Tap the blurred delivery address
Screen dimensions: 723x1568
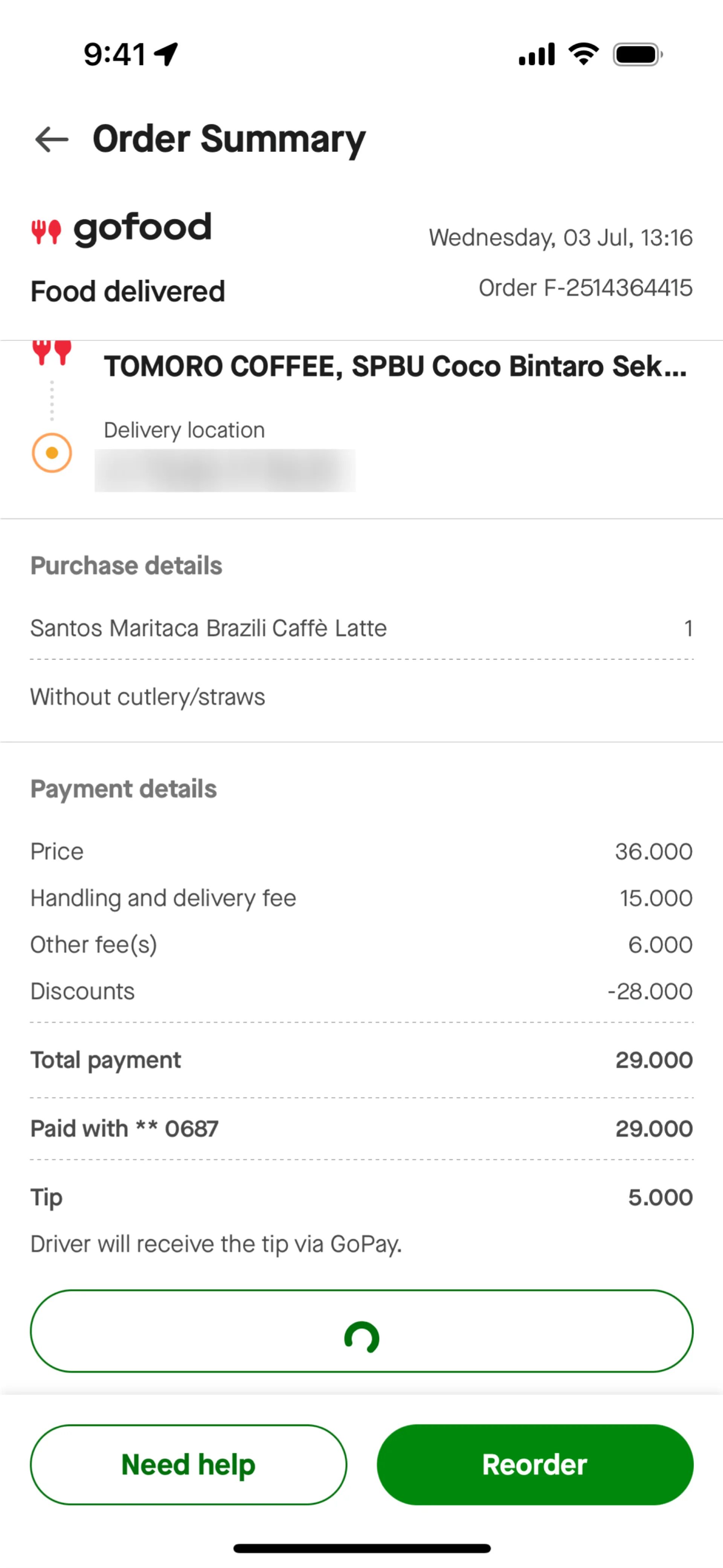[225, 471]
